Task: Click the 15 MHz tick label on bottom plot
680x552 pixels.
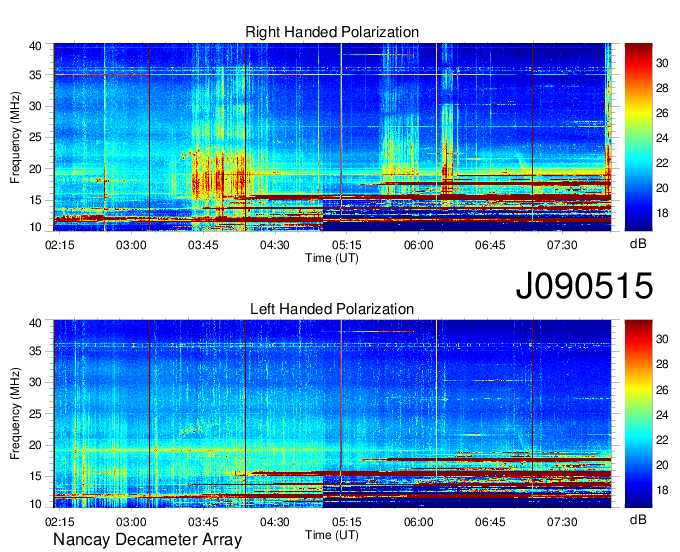Action: click(35, 477)
